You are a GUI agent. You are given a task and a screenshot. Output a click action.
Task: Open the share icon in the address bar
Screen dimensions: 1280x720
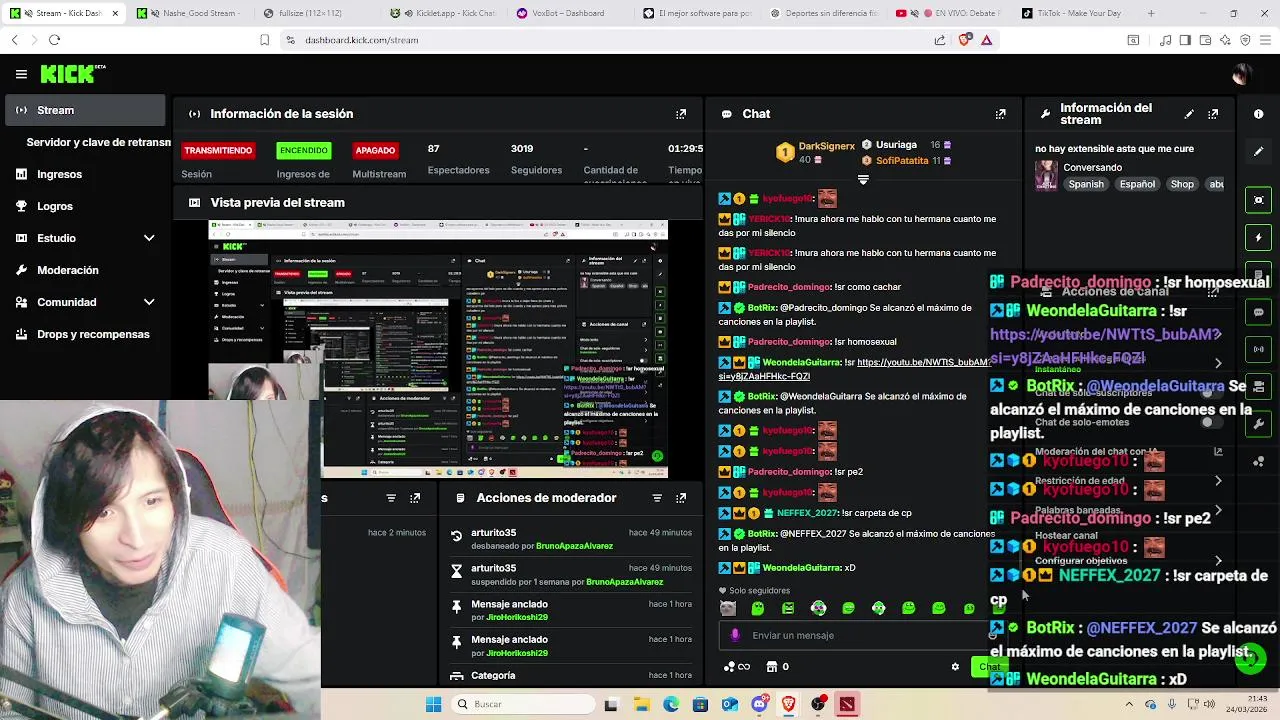coord(940,40)
